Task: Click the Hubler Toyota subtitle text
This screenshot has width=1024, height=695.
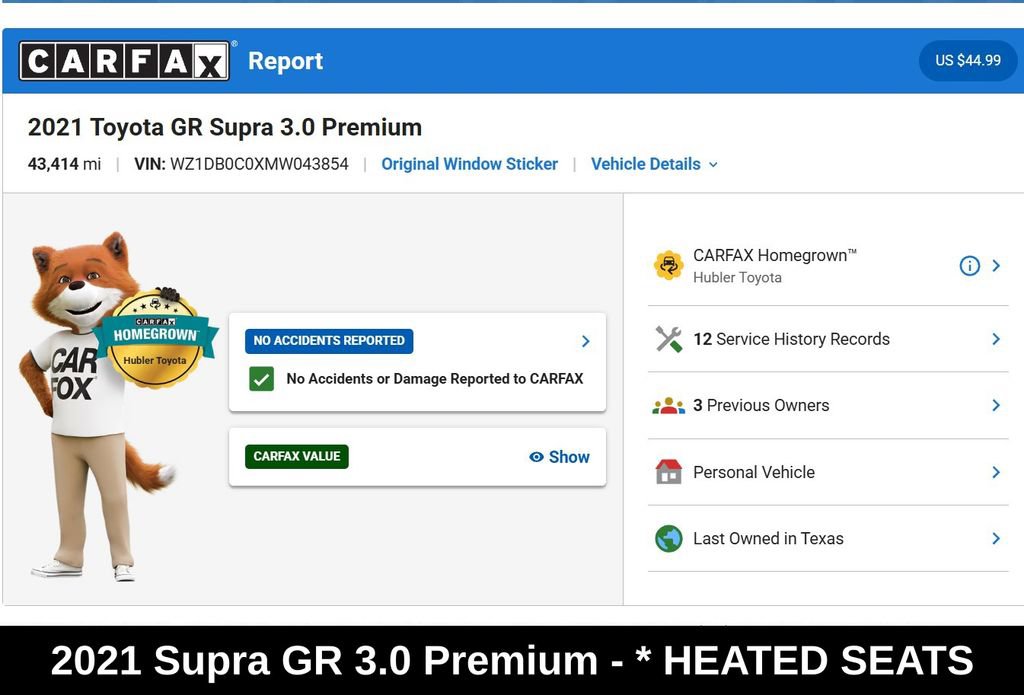Action: (737, 278)
